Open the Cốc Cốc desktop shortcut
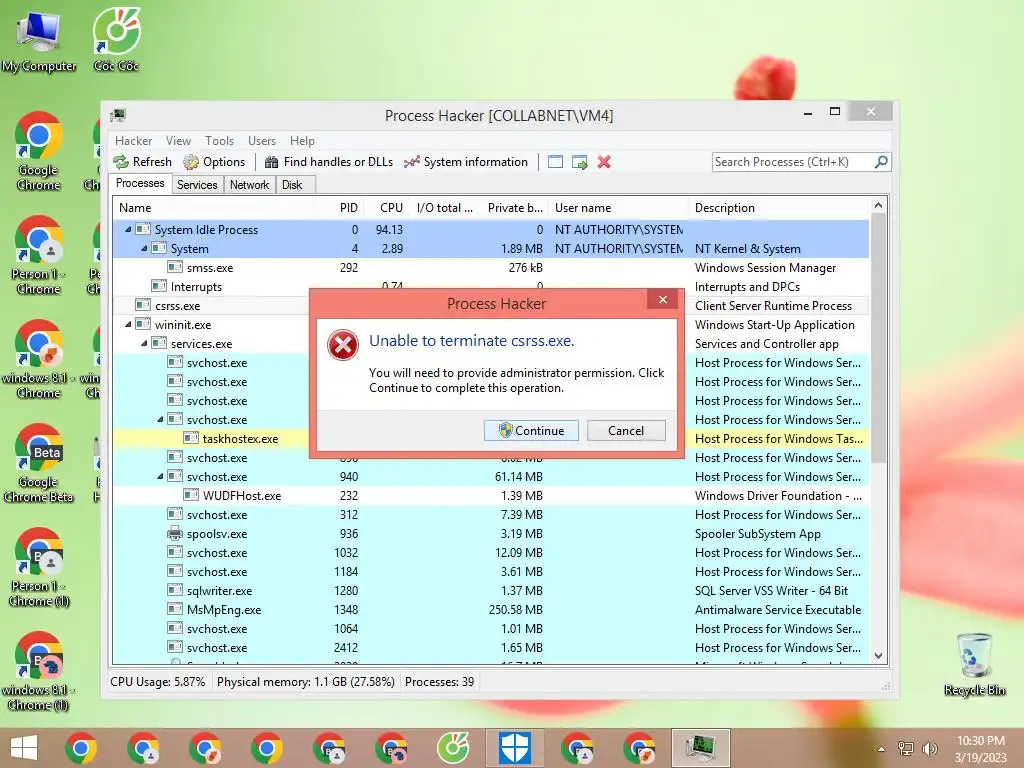This screenshot has width=1024, height=768. point(116,39)
